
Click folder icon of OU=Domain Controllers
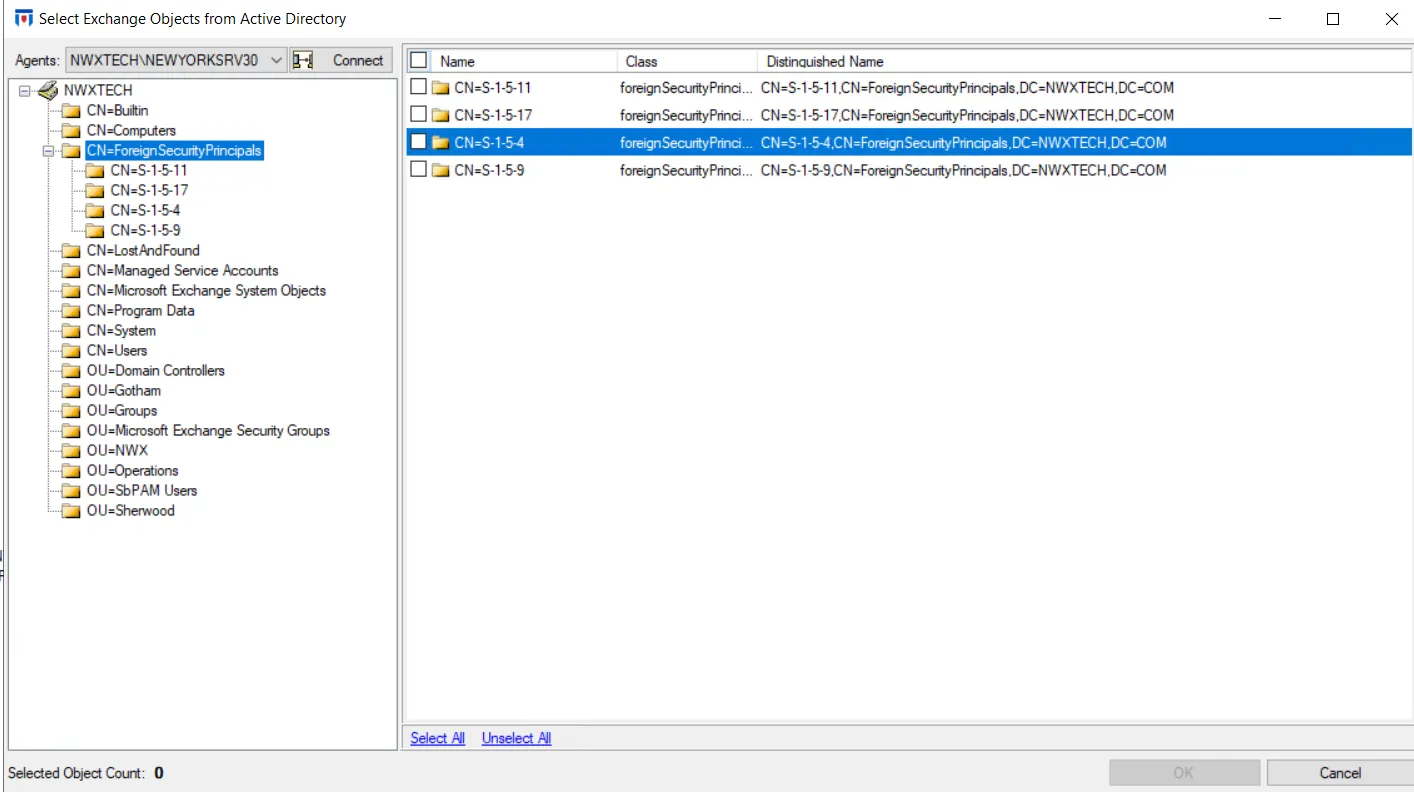(70, 371)
